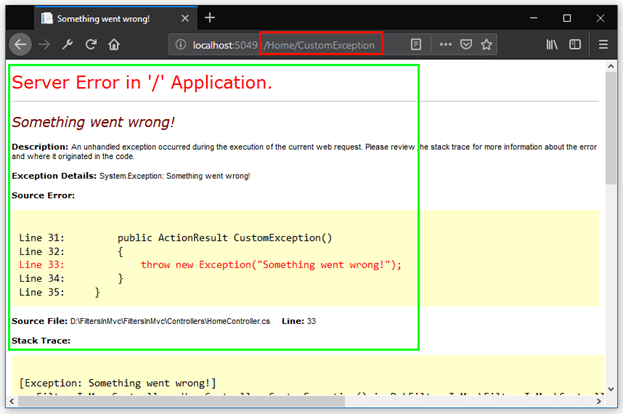The image size is (623, 414).
Task: Toggle Reader View icon in address bar
Action: tap(416, 44)
